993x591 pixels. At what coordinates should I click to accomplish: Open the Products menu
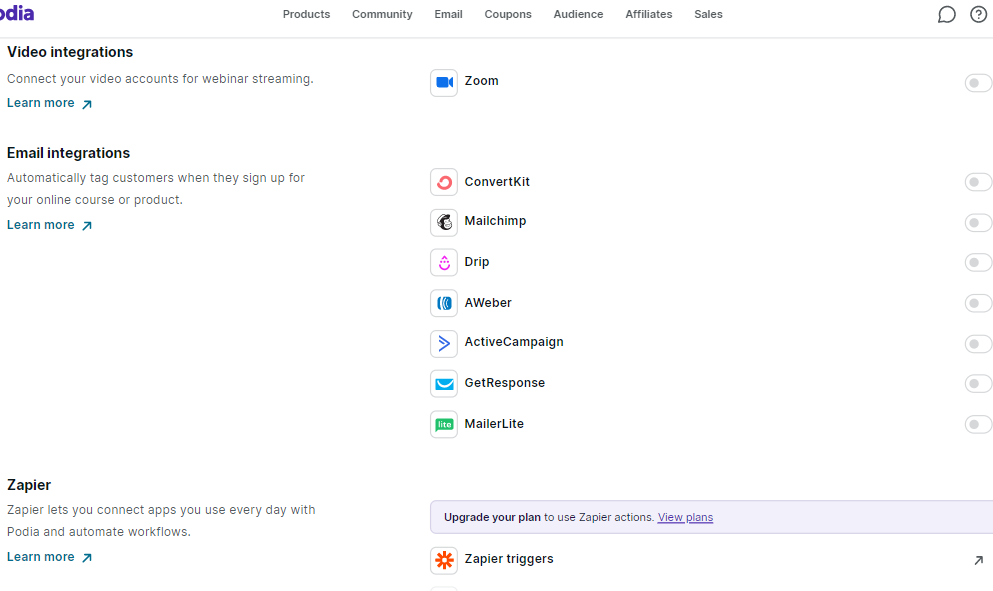(307, 14)
